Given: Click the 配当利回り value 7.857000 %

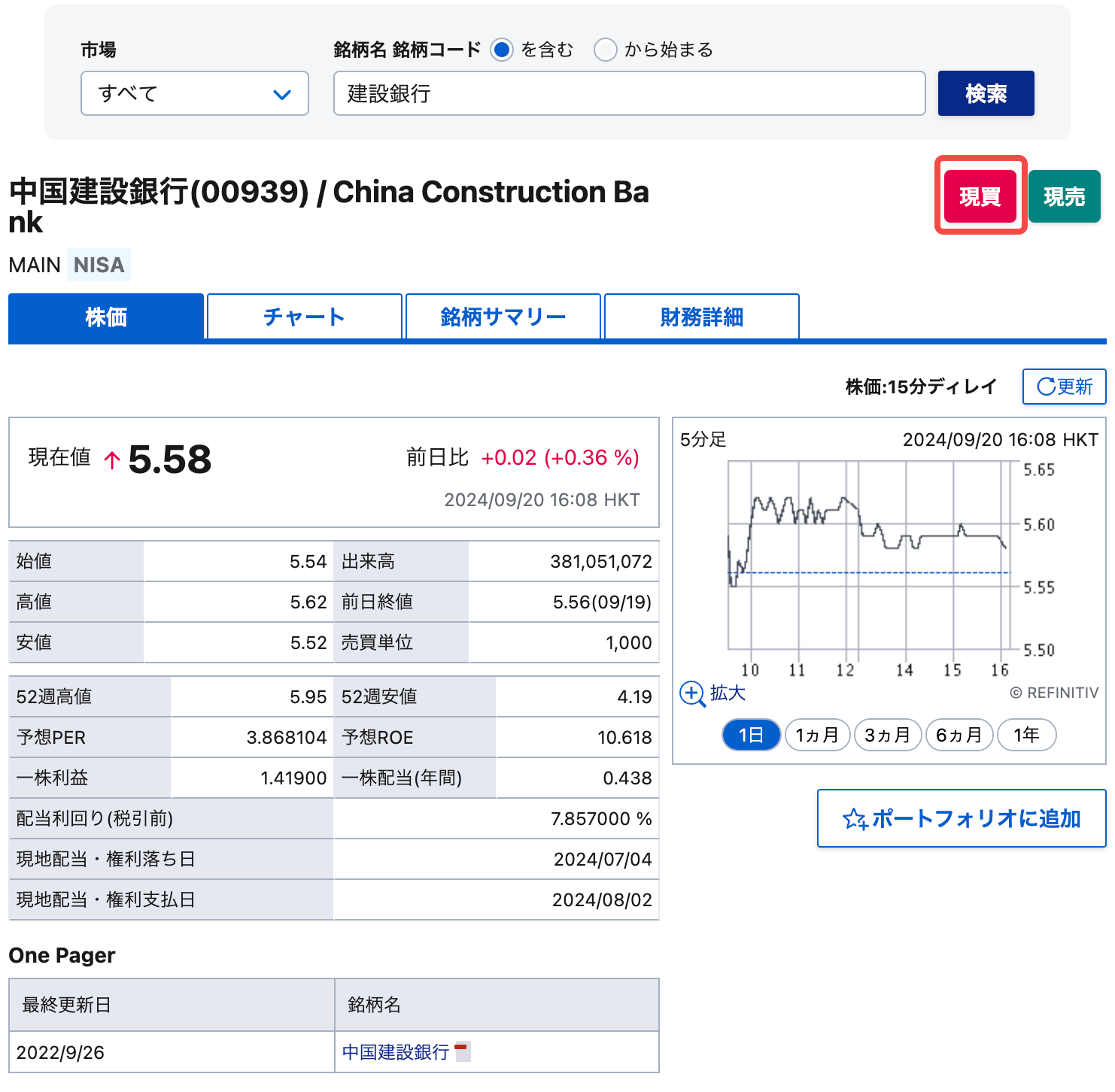Looking at the screenshot, I should click(x=601, y=819).
